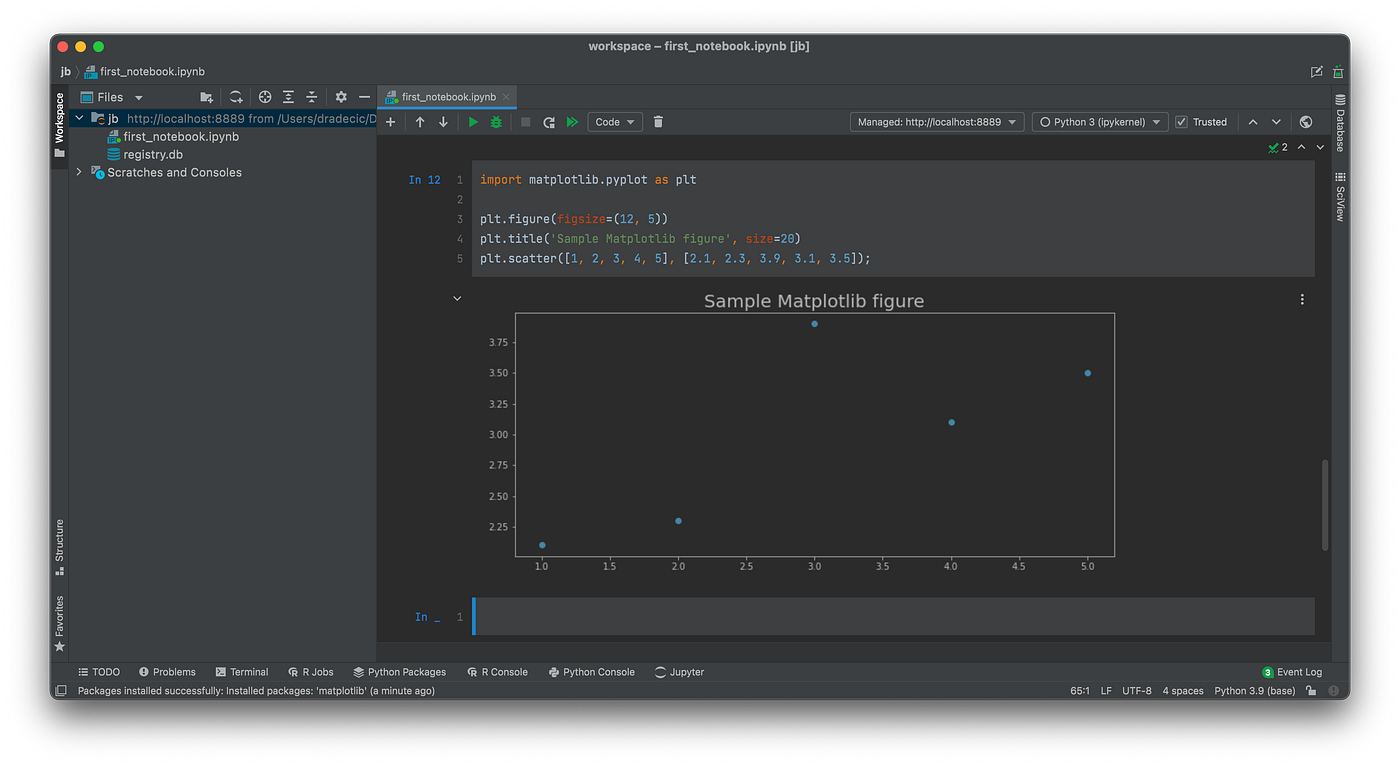This screenshot has height=766, width=1400.
Task: Click Python 3.9 (base) in status bar
Action: coord(1254,690)
